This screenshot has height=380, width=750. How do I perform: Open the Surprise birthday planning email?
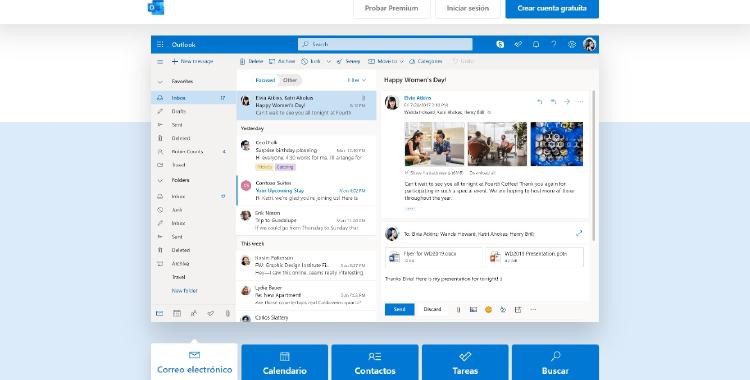(x=306, y=155)
